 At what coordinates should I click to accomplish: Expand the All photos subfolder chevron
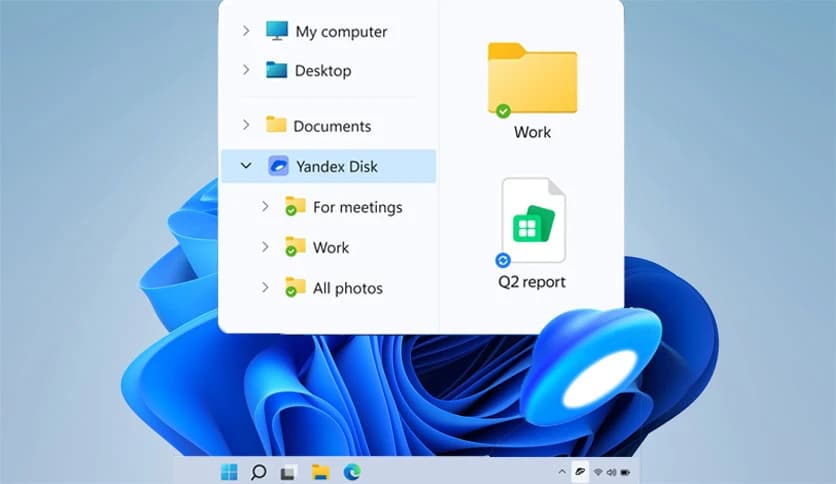(x=265, y=287)
